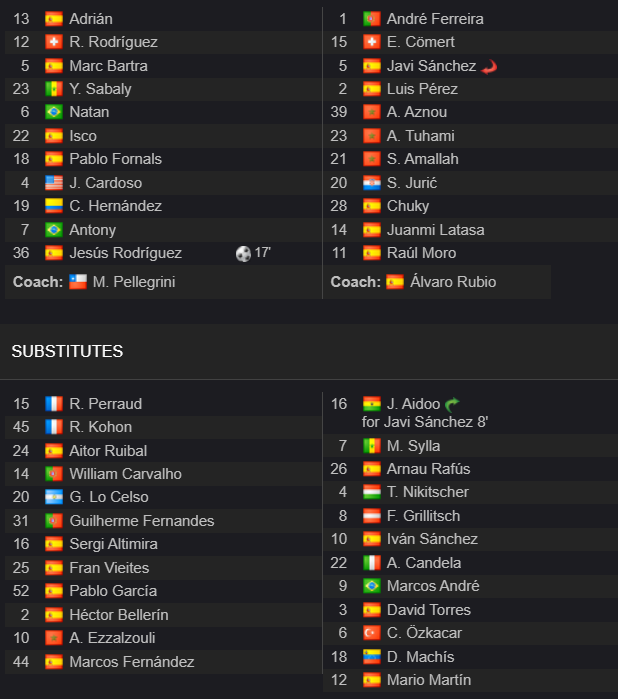
Task: Open William Carvalho's player profile
Action: point(126,474)
